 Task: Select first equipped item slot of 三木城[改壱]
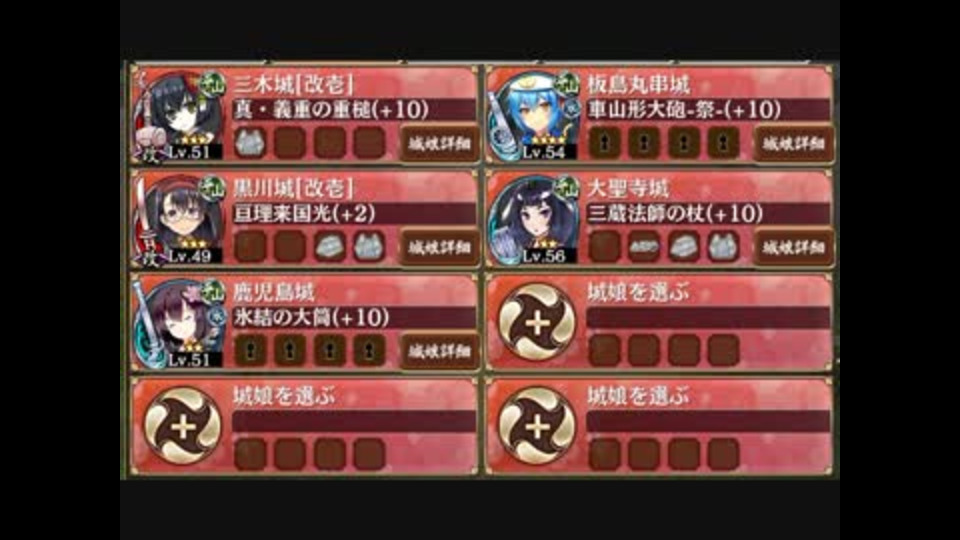point(250,143)
